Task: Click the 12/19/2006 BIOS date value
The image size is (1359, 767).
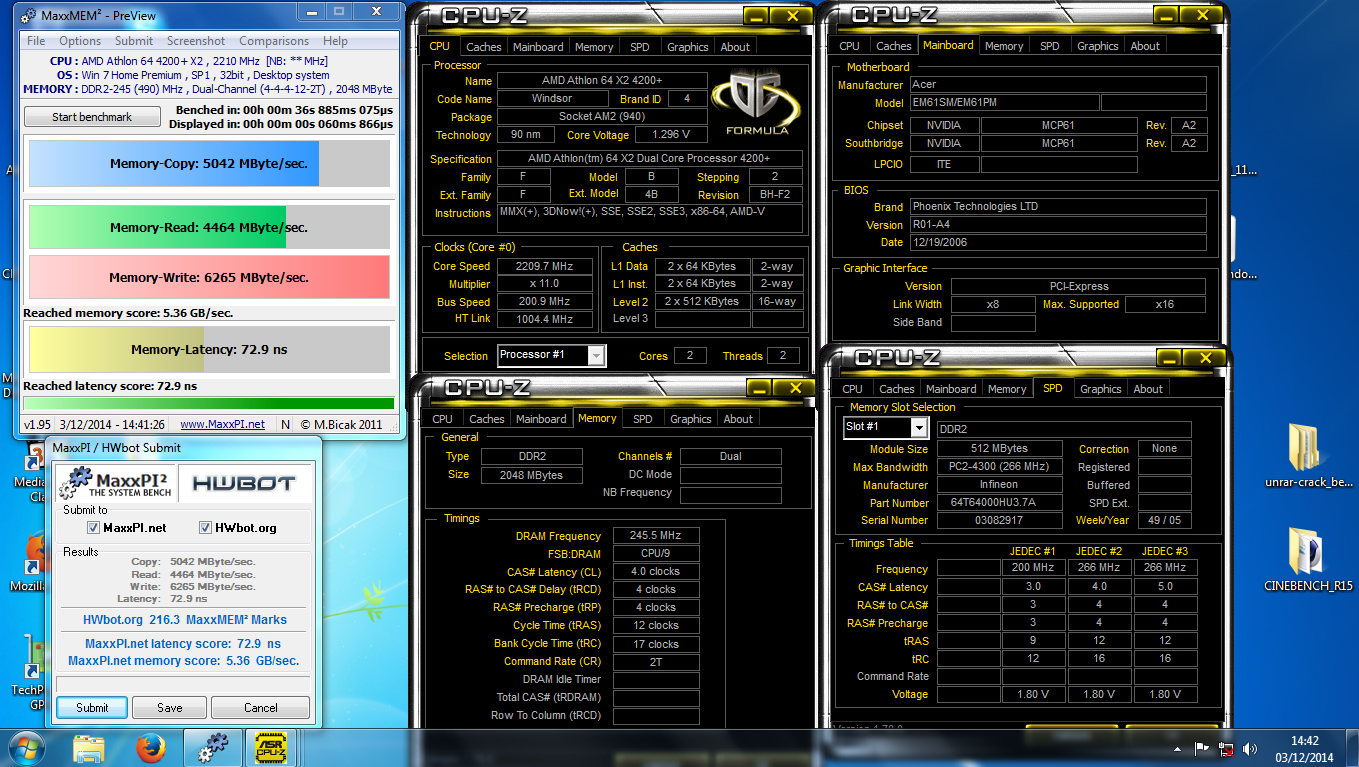Action: (x=1058, y=242)
